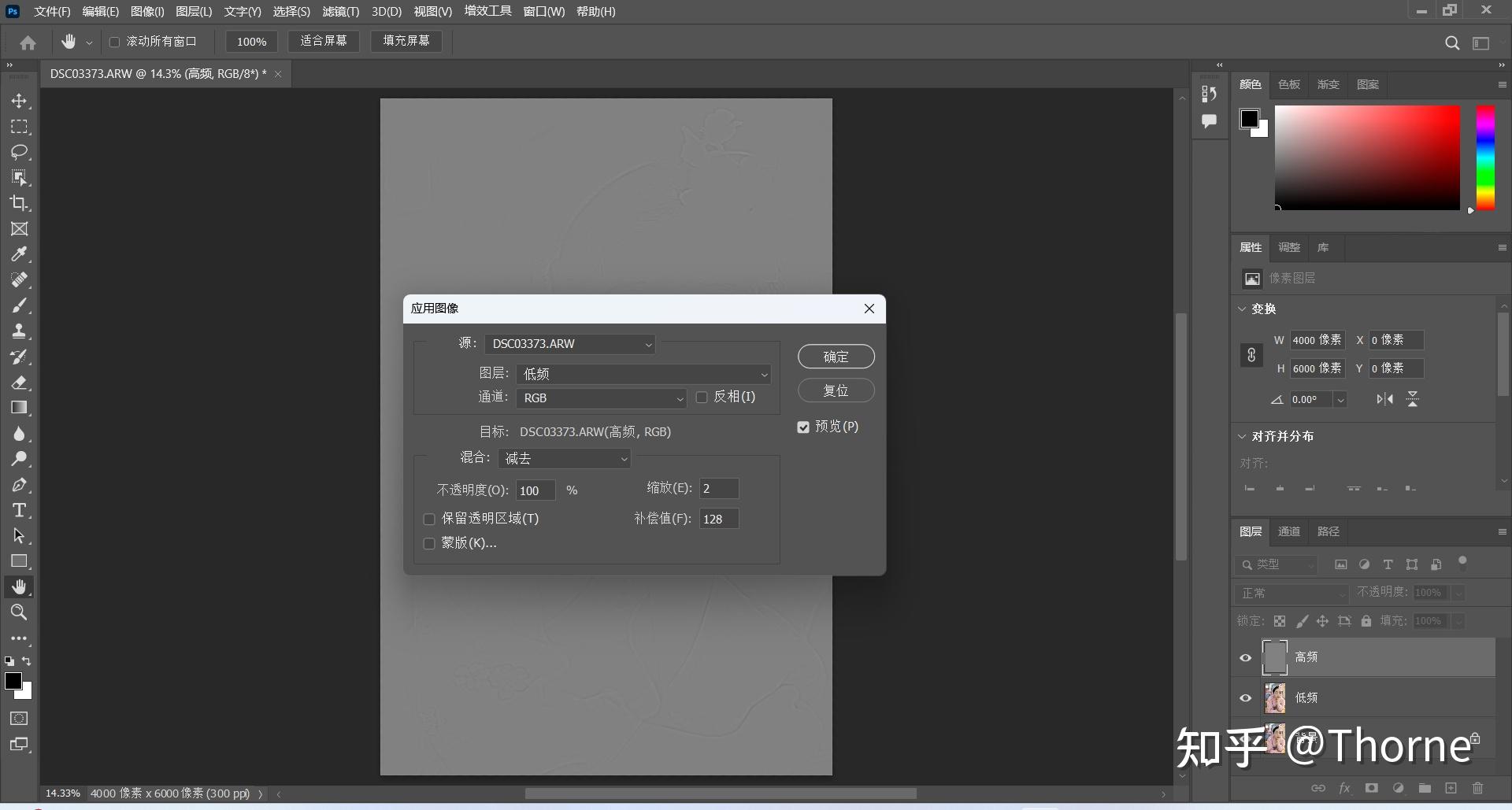The width and height of the screenshot is (1512, 810).
Task: Open the 滤镜(T) menu
Action: coord(340,12)
